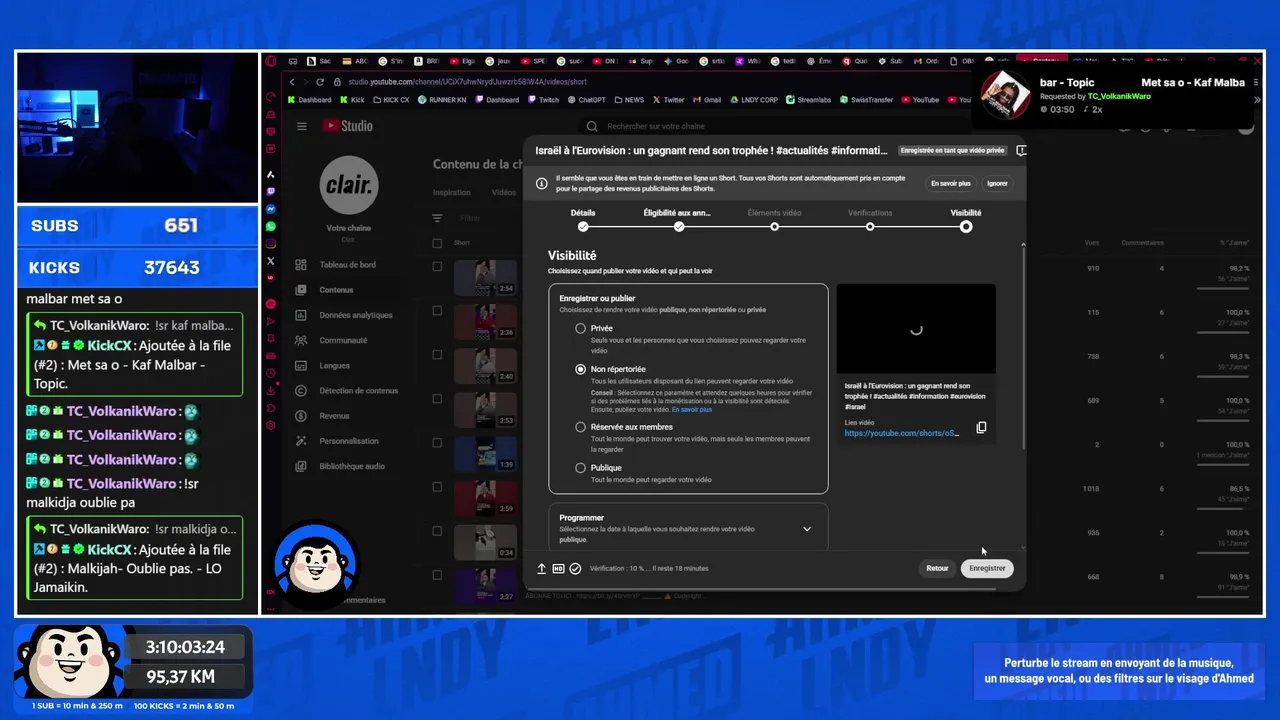
Task: Open the 2:59 video thumbnail
Action: [485, 498]
